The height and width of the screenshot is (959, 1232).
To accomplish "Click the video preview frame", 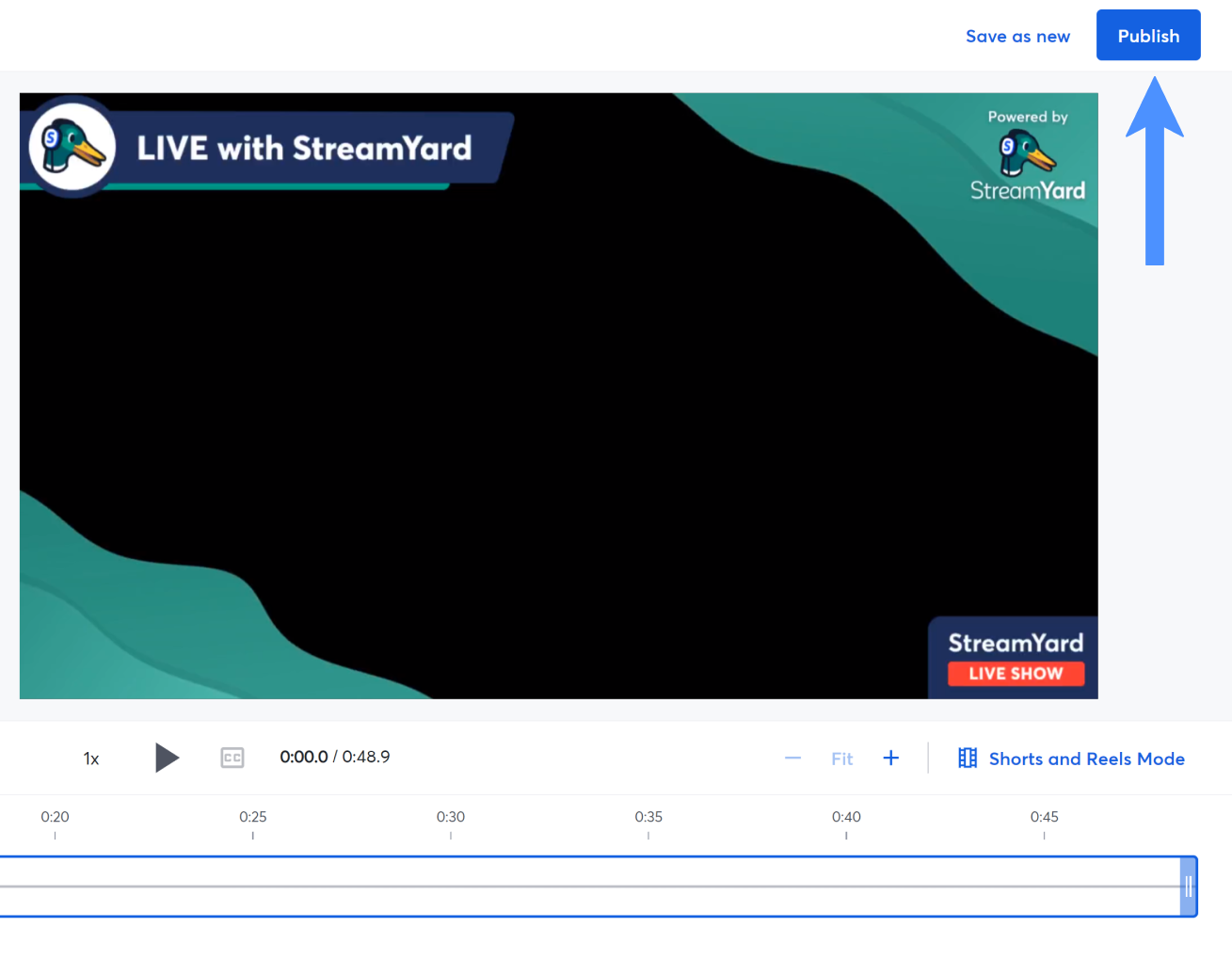I will pos(559,396).
